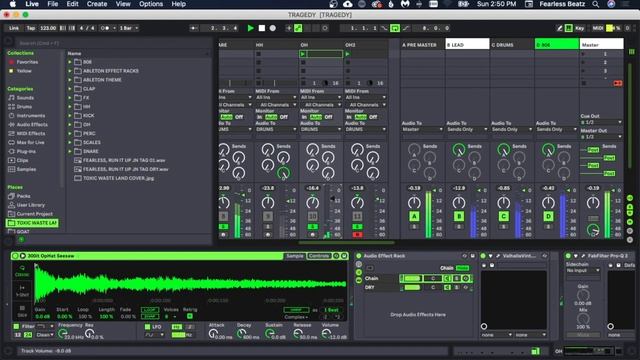
Task: Click the Follow playback arrow icon
Action: (194, 28)
